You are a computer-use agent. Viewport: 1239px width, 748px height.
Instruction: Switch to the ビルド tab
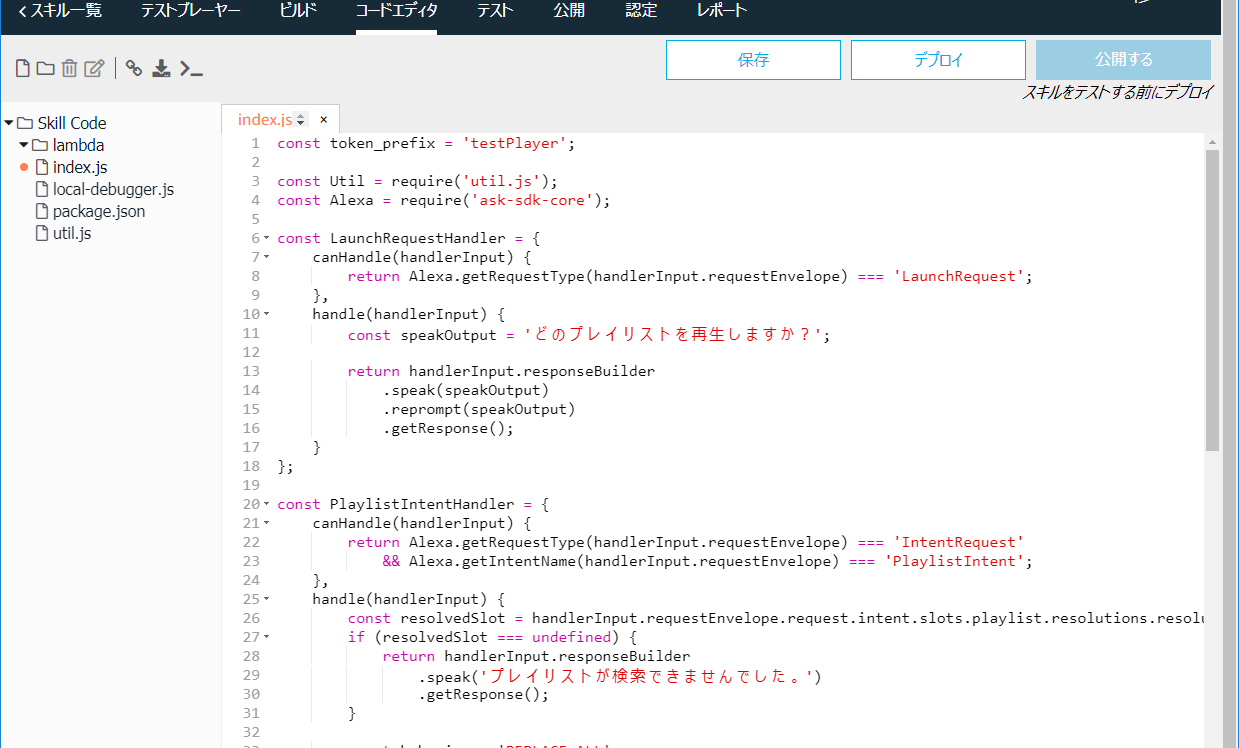298,11
